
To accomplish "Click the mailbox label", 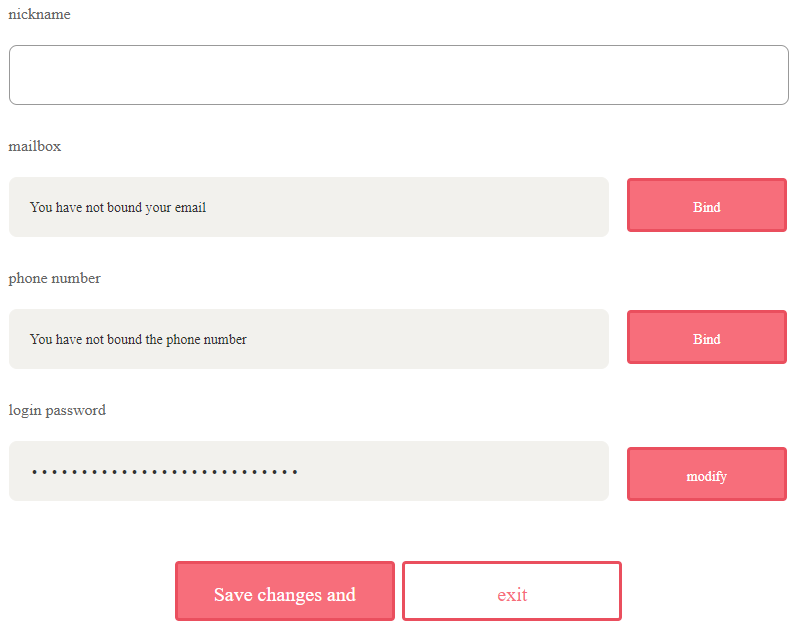I will pyautogui.click(x=35, y=146).
